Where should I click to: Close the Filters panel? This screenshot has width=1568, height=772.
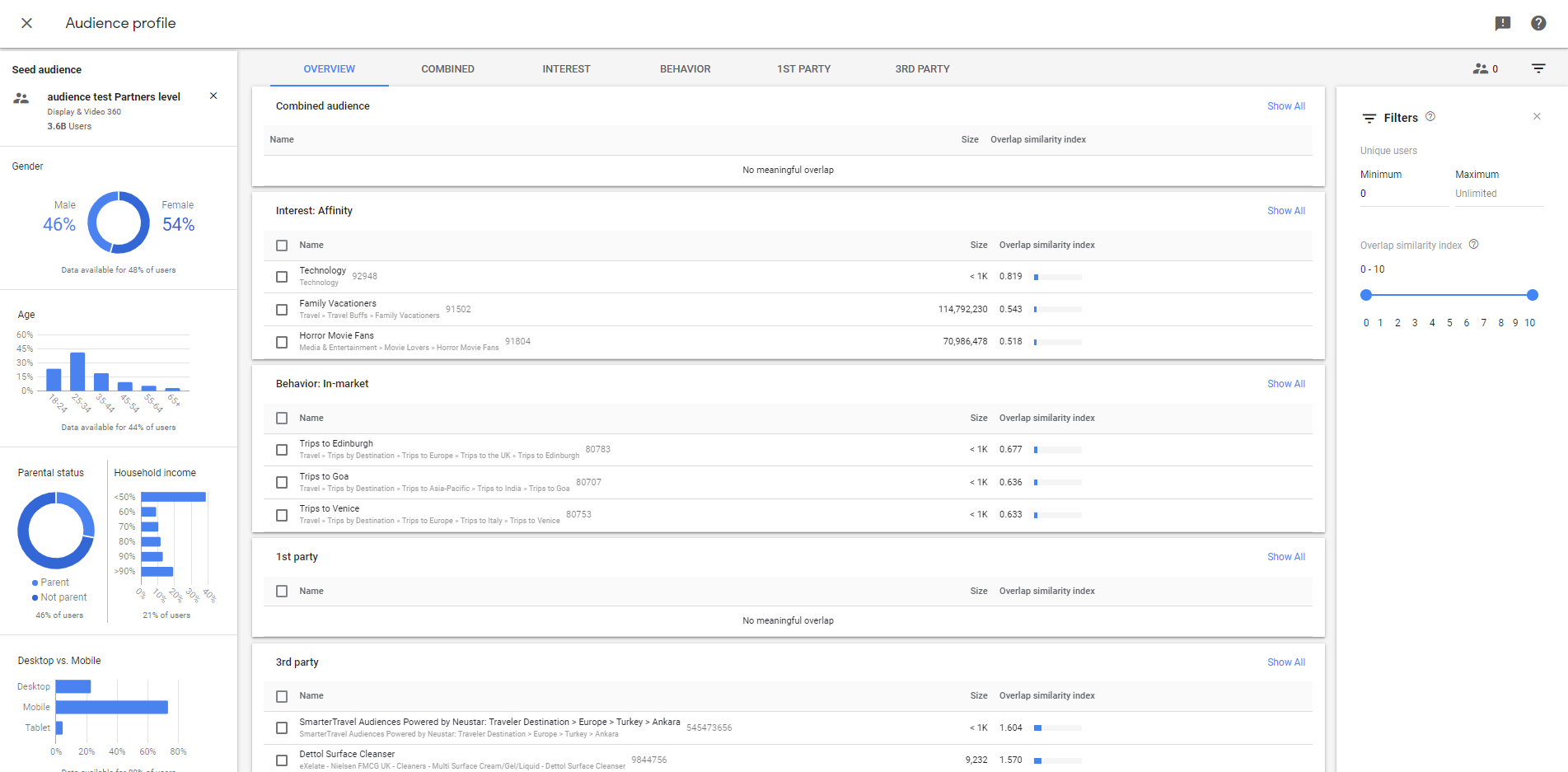pyautogui.click(x=1537, y=117)
